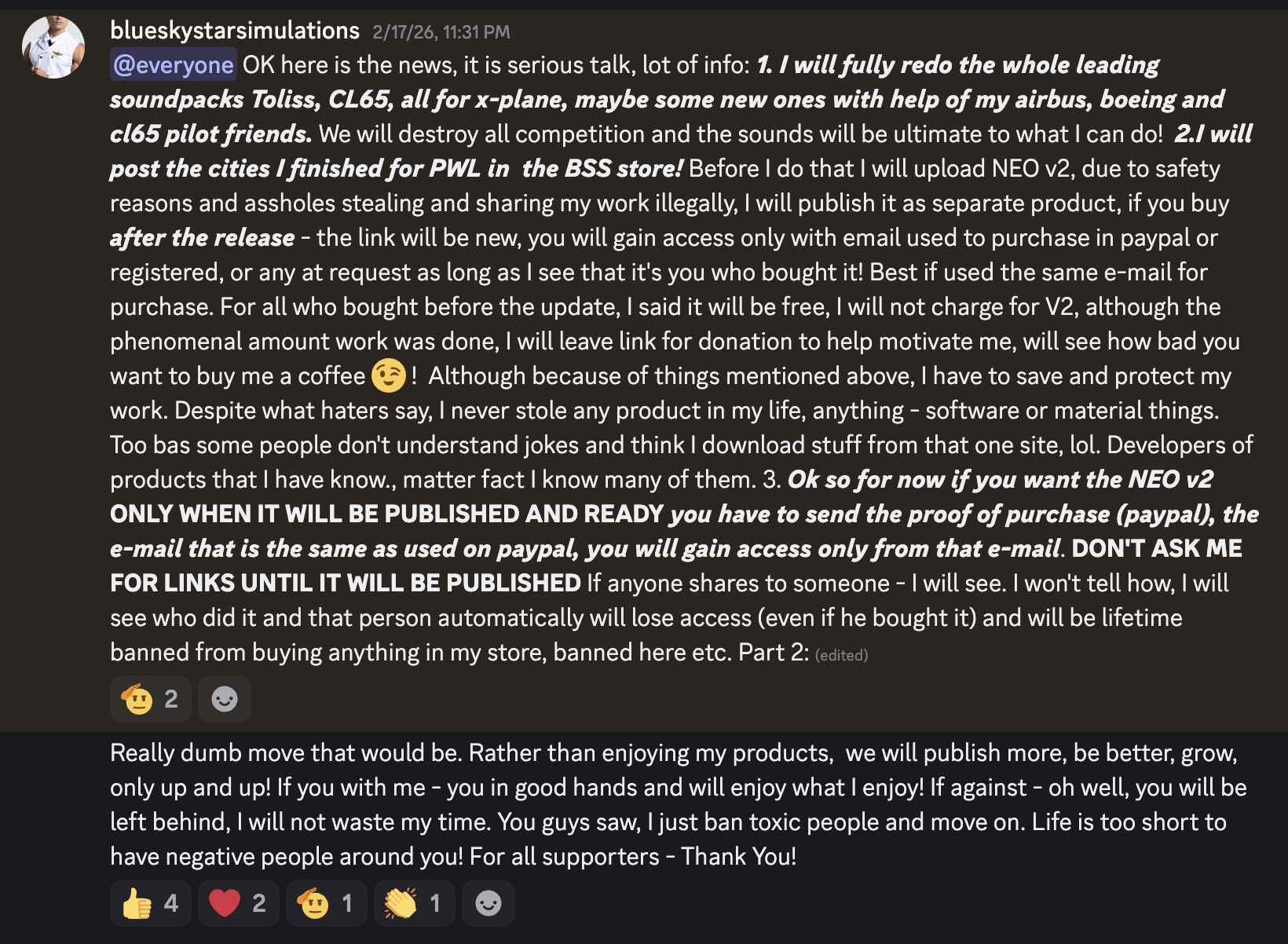Viewport: 1288px width, 944px height.
Task: Click the salute reaction with count 1
Action: point(327,903)
